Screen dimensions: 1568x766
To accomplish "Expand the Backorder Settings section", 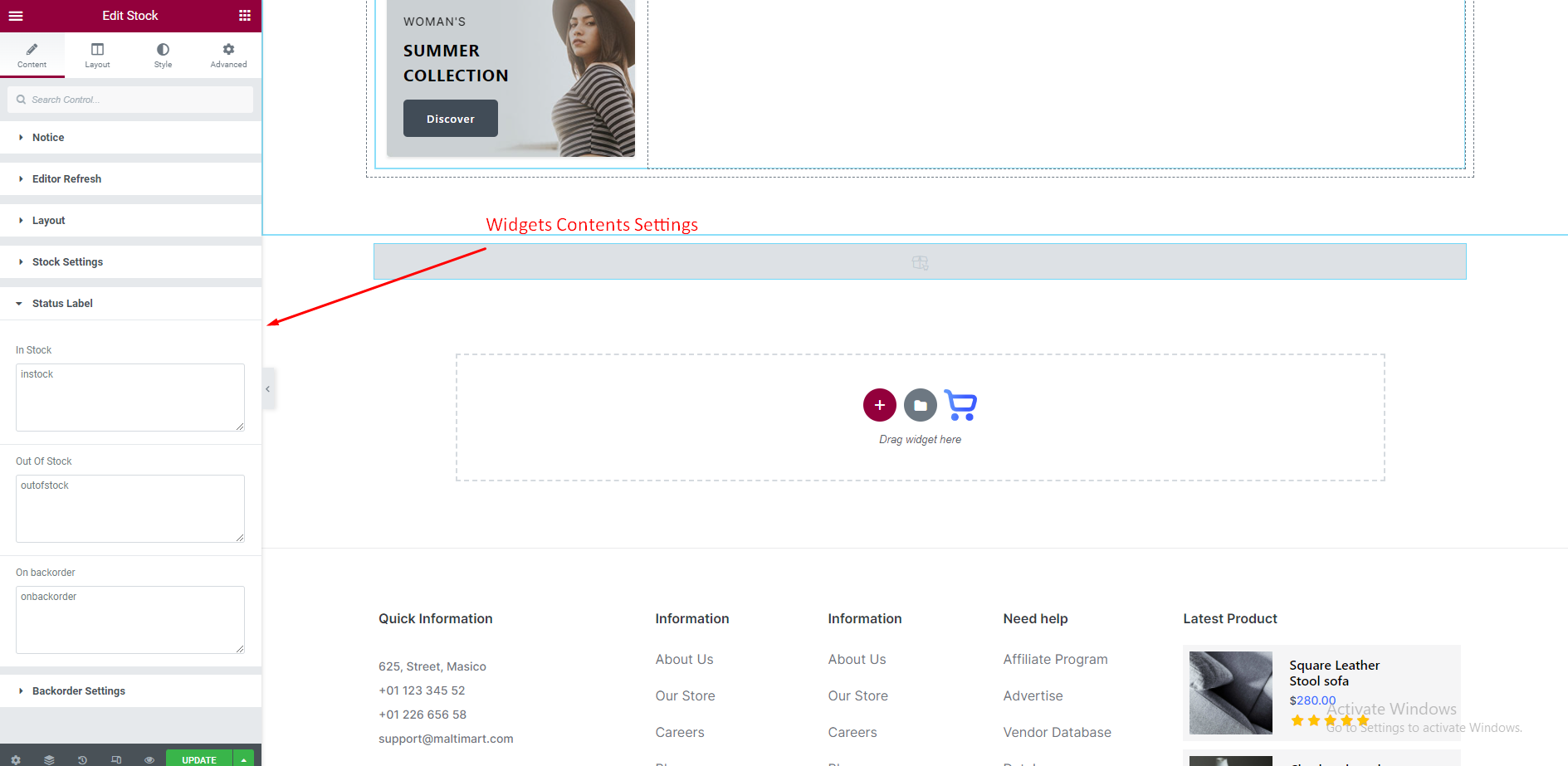I will coord(78,691).
